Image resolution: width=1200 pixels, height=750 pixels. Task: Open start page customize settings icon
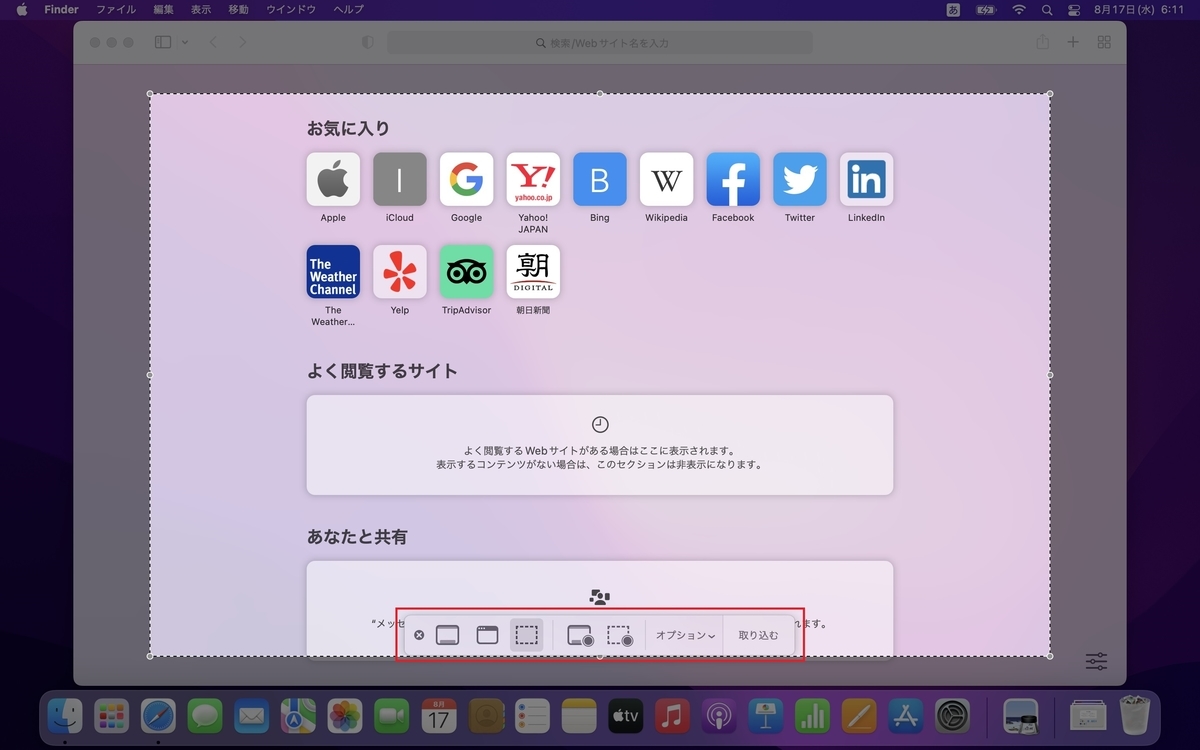tap(1096, 661)
